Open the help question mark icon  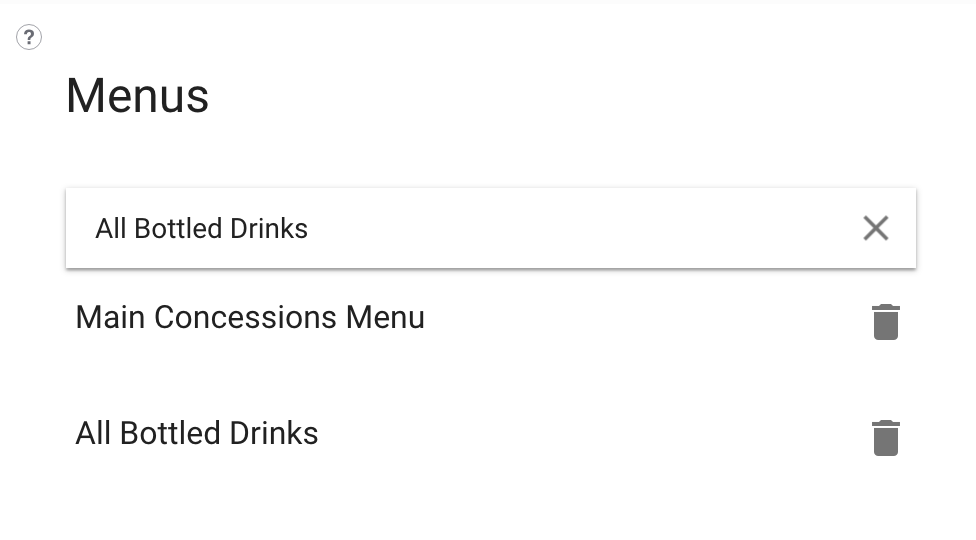tap(29, 37)
